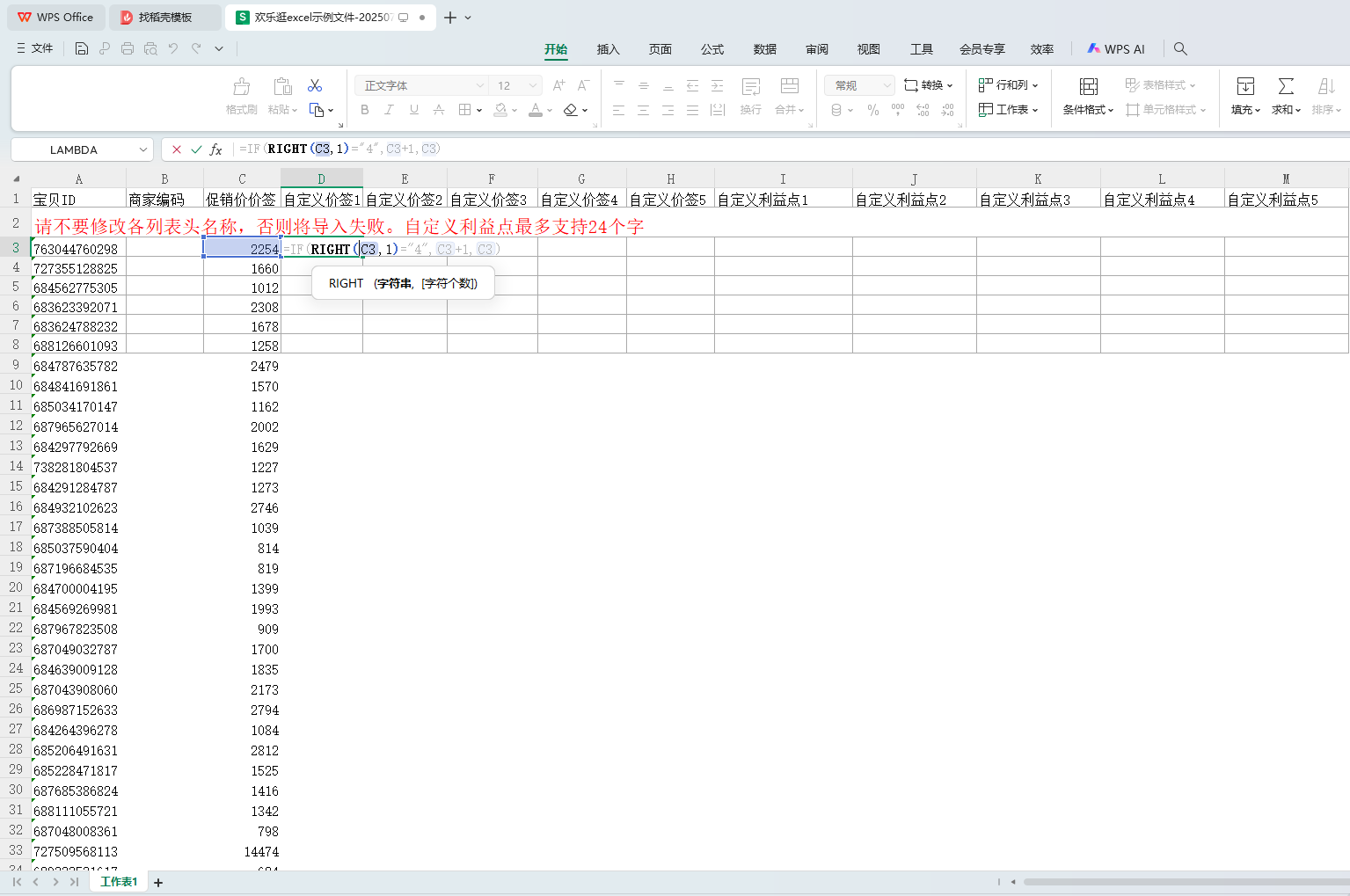Click the font color A swatch
Image resolution: width=1350 pixels, height=896 pixels.
[x=536, y=110]
